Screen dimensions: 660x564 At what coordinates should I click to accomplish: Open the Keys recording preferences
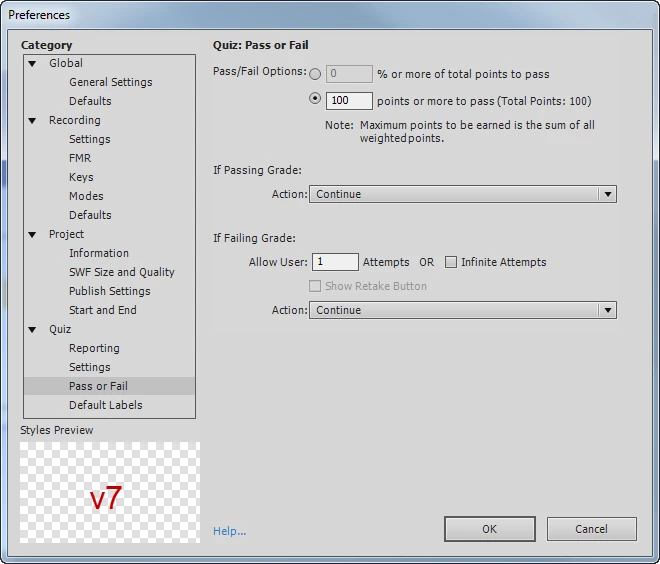(81, 177)
